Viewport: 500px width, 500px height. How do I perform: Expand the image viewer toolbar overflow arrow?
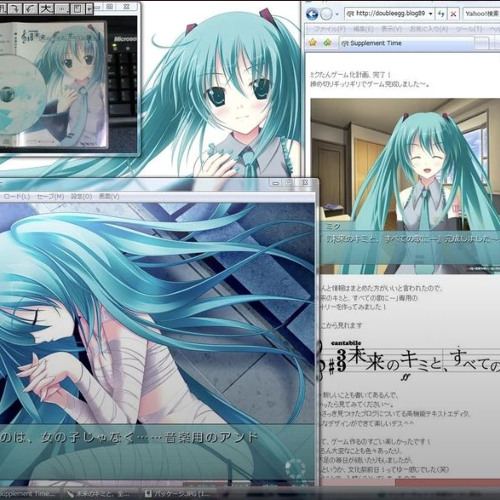point(89,8)
